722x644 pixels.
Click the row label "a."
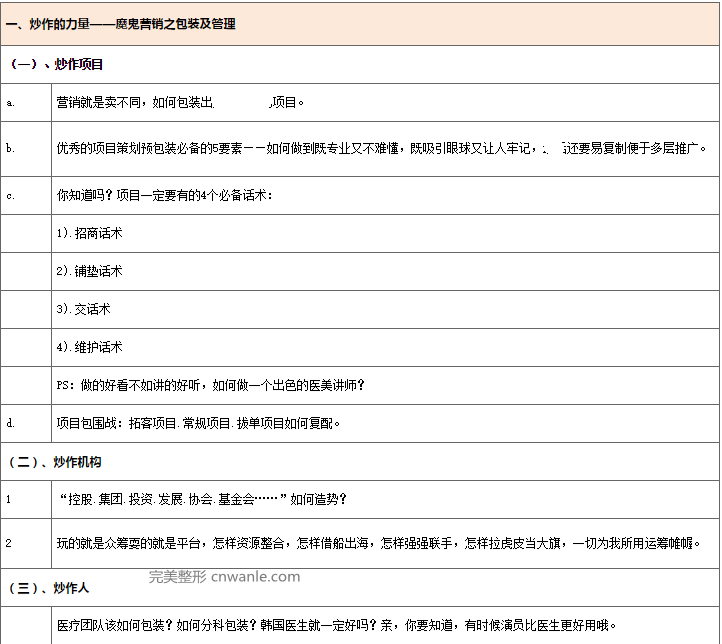pyautogui.click(x=10, y=102)
